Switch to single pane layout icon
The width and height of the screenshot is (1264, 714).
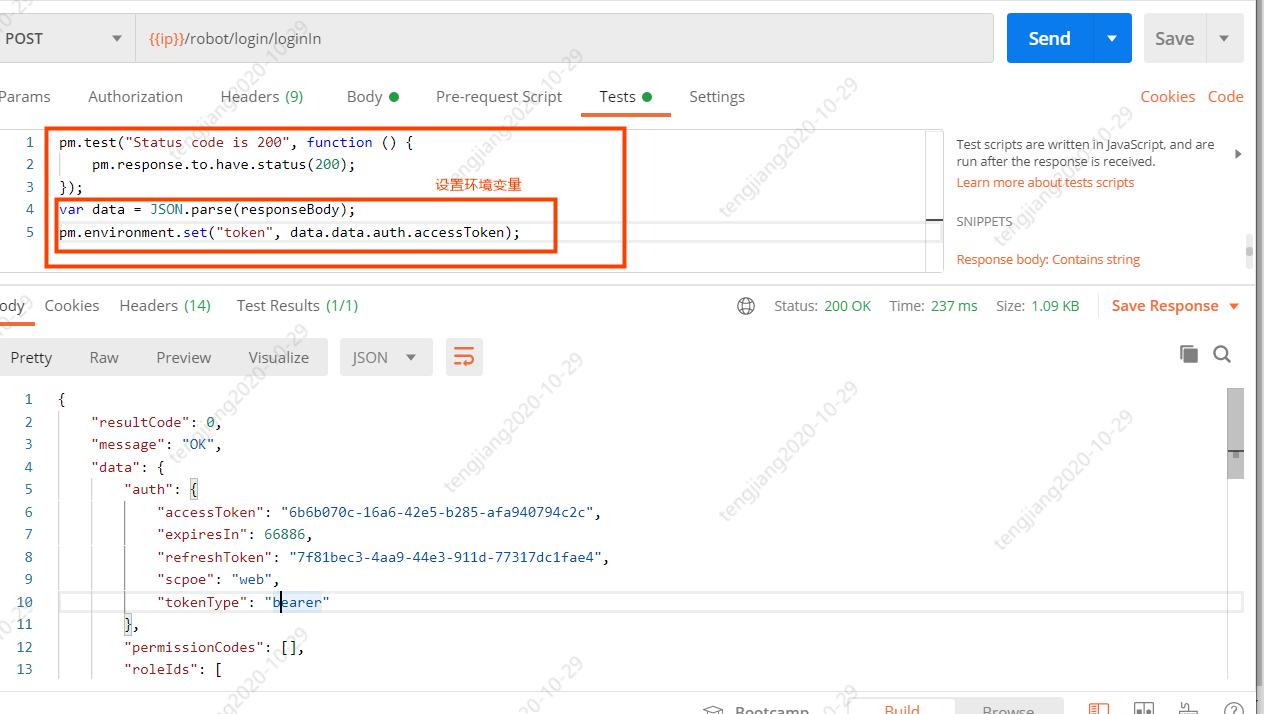pyautogui.click(x=1098, y=709)
